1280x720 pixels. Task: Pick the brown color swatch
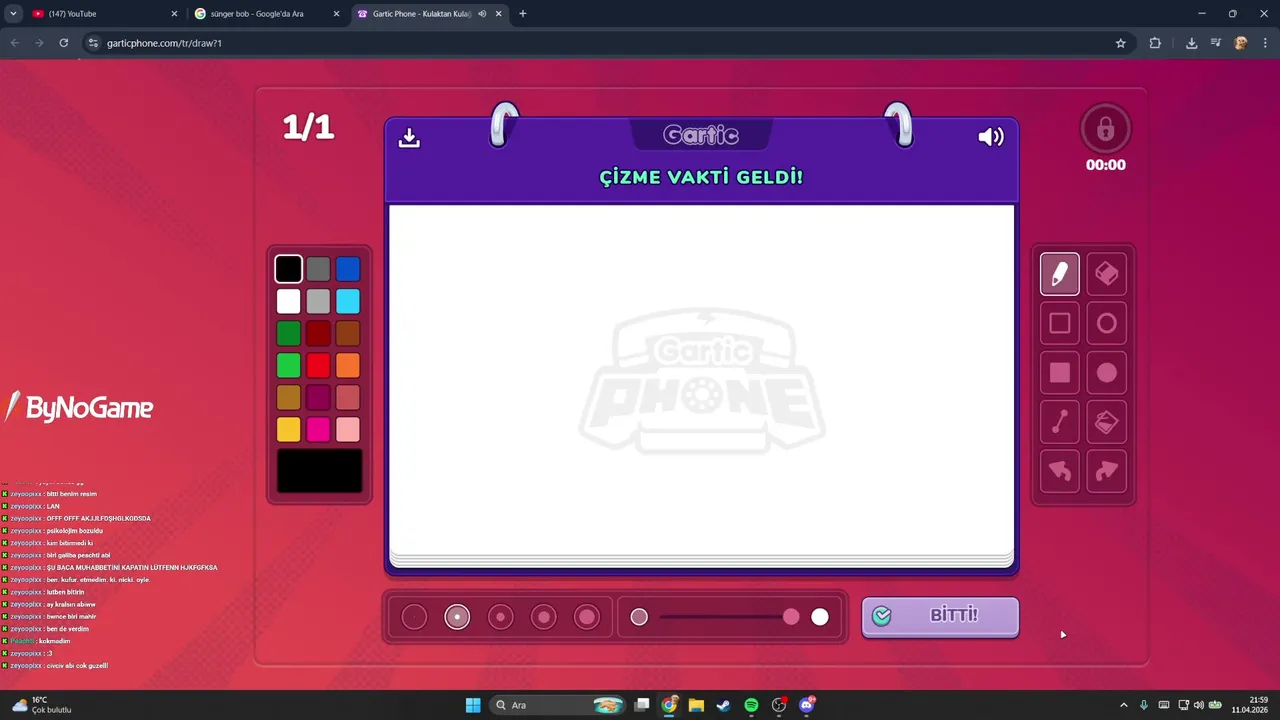point(348,333)
